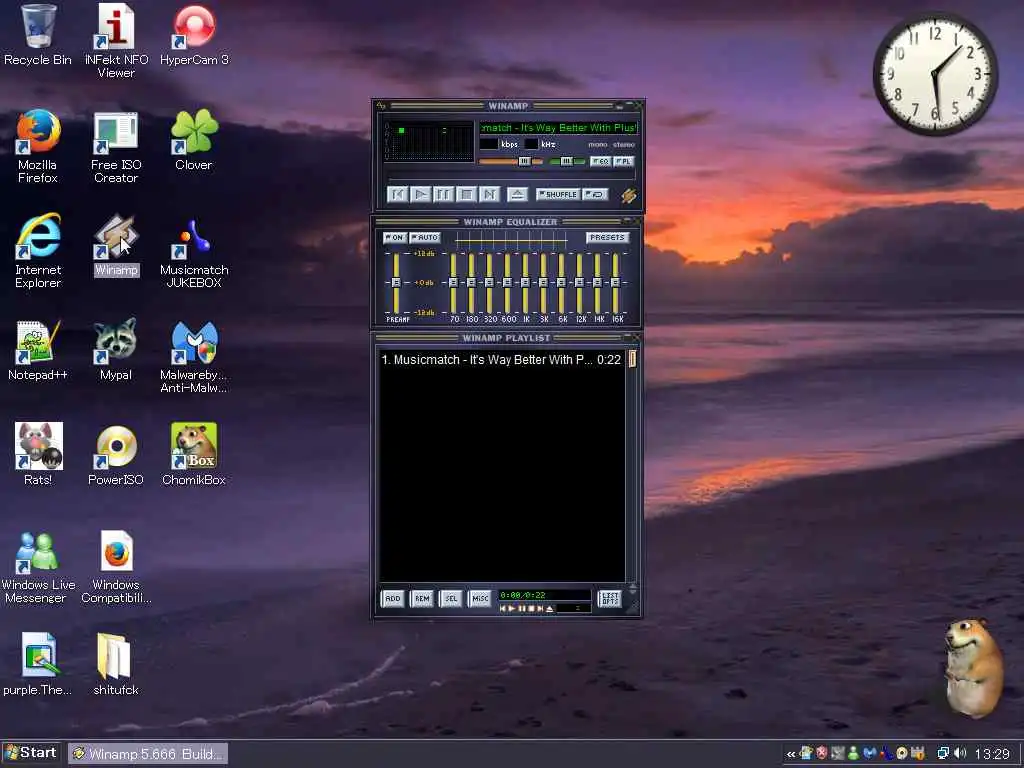Viewport: 1024px width, 768px height.
Task: Select the shitufck folder icon
Action: click(x=116, y=665)
